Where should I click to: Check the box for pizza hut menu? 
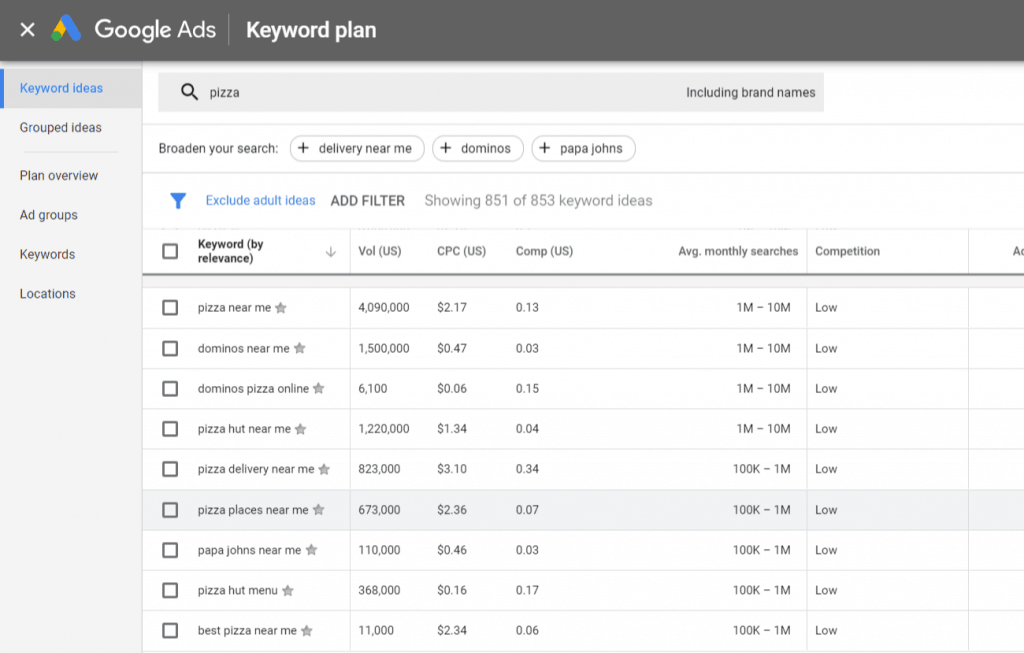pyautogui.click(x=170, y=590)
